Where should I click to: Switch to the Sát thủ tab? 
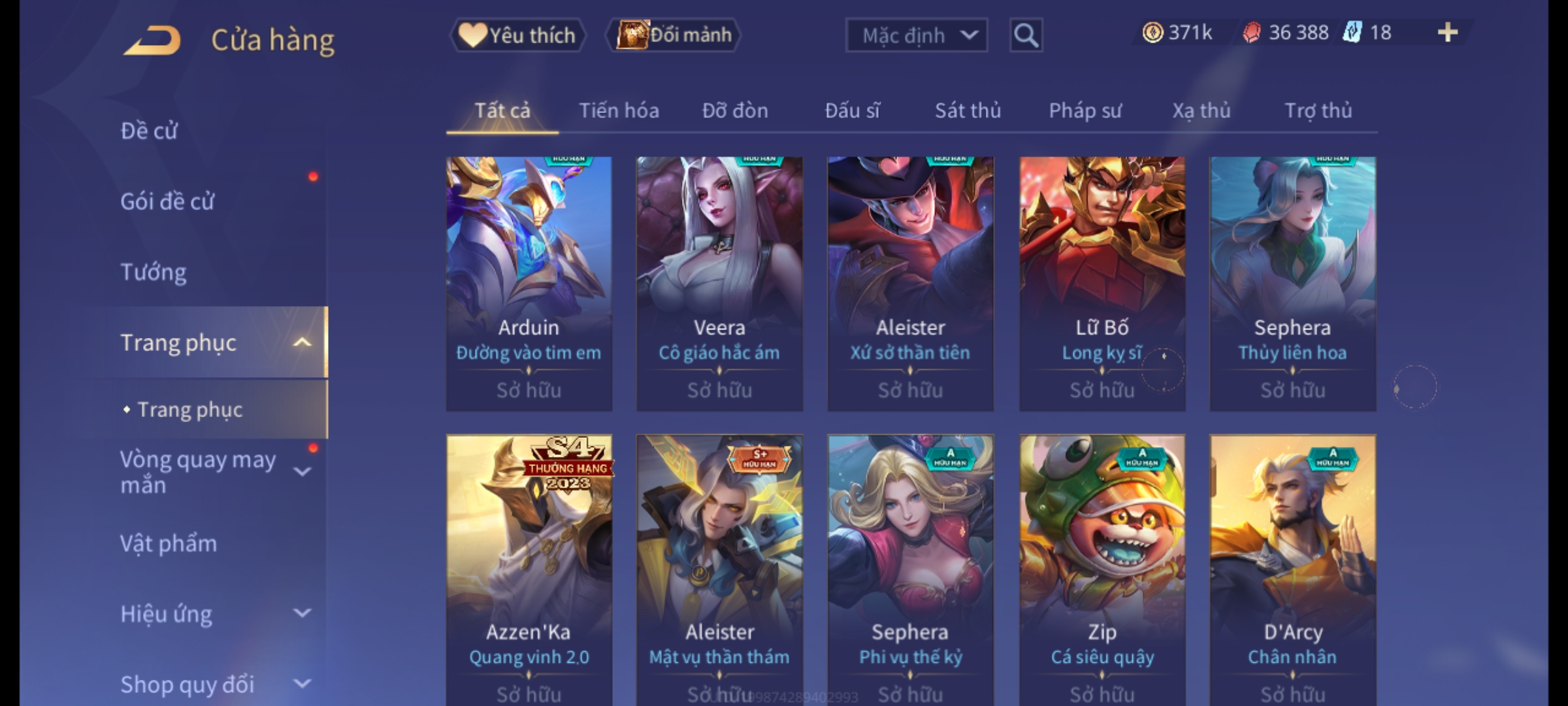pos(968,110)
